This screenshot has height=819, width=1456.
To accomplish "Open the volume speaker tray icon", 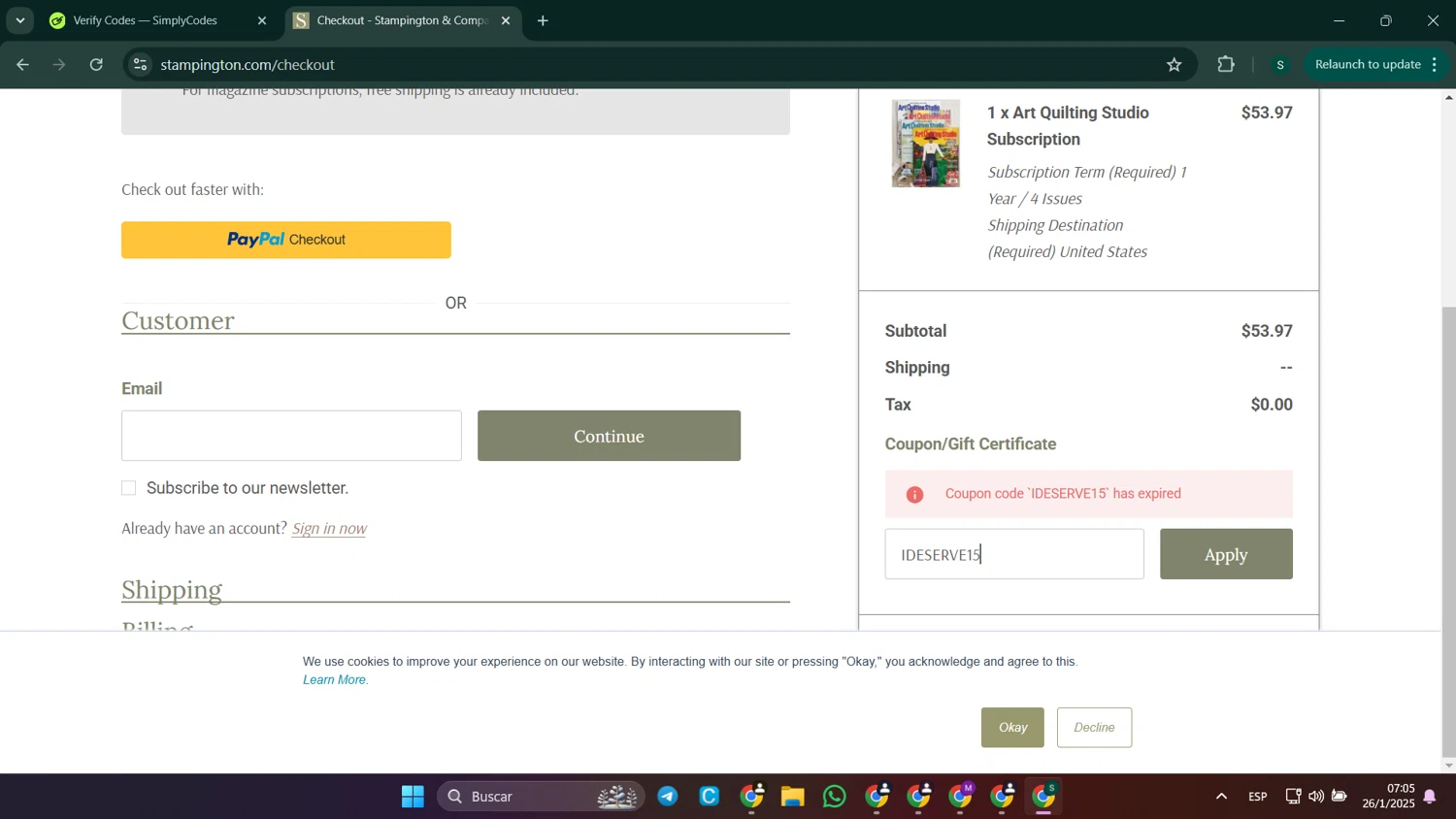I will pyautogui.click(x=1316, y=797).
